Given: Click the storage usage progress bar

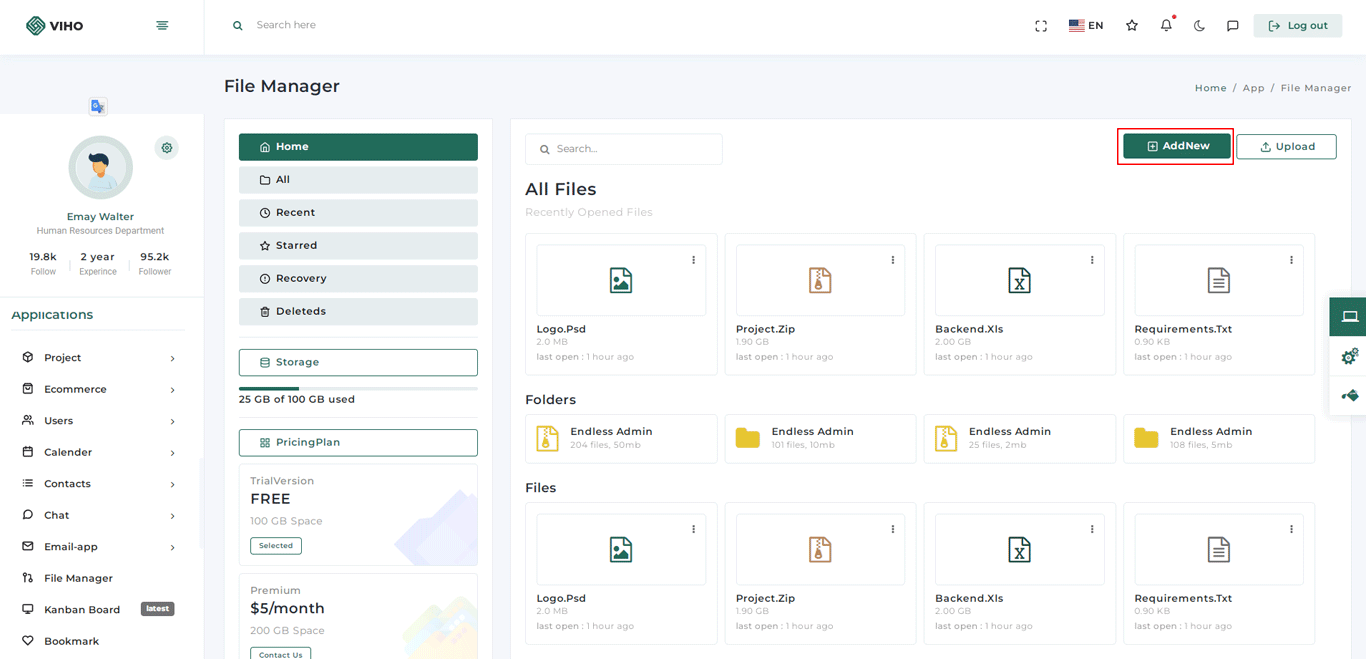Looking at the screenshot, I should tap(358, 388).
